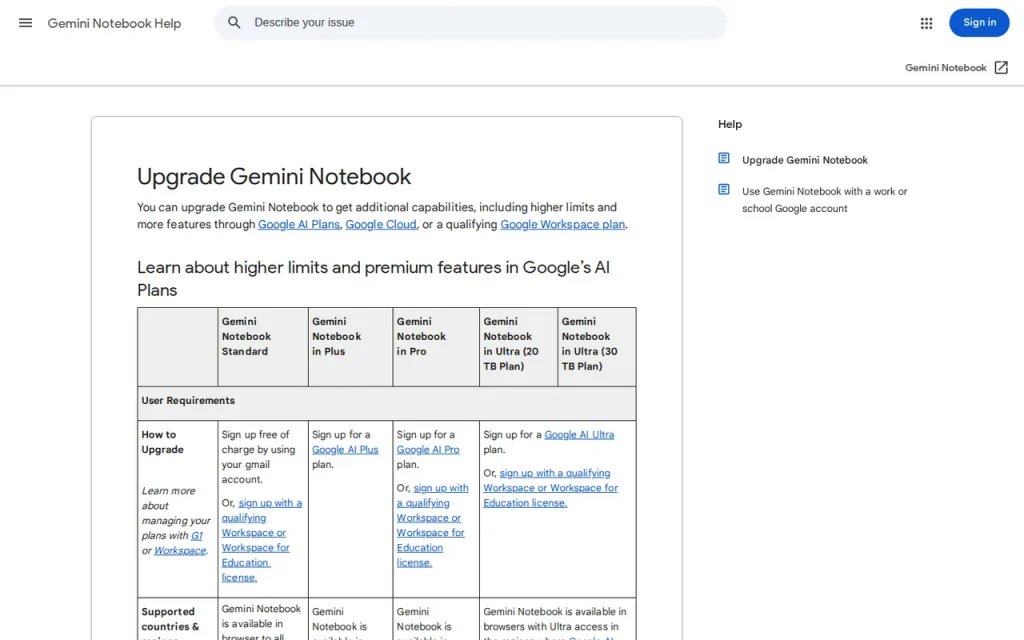Click the Gemini Notebook Standard column header
The height and width of the screenshot is (640, 1024).
coord(263,347)
